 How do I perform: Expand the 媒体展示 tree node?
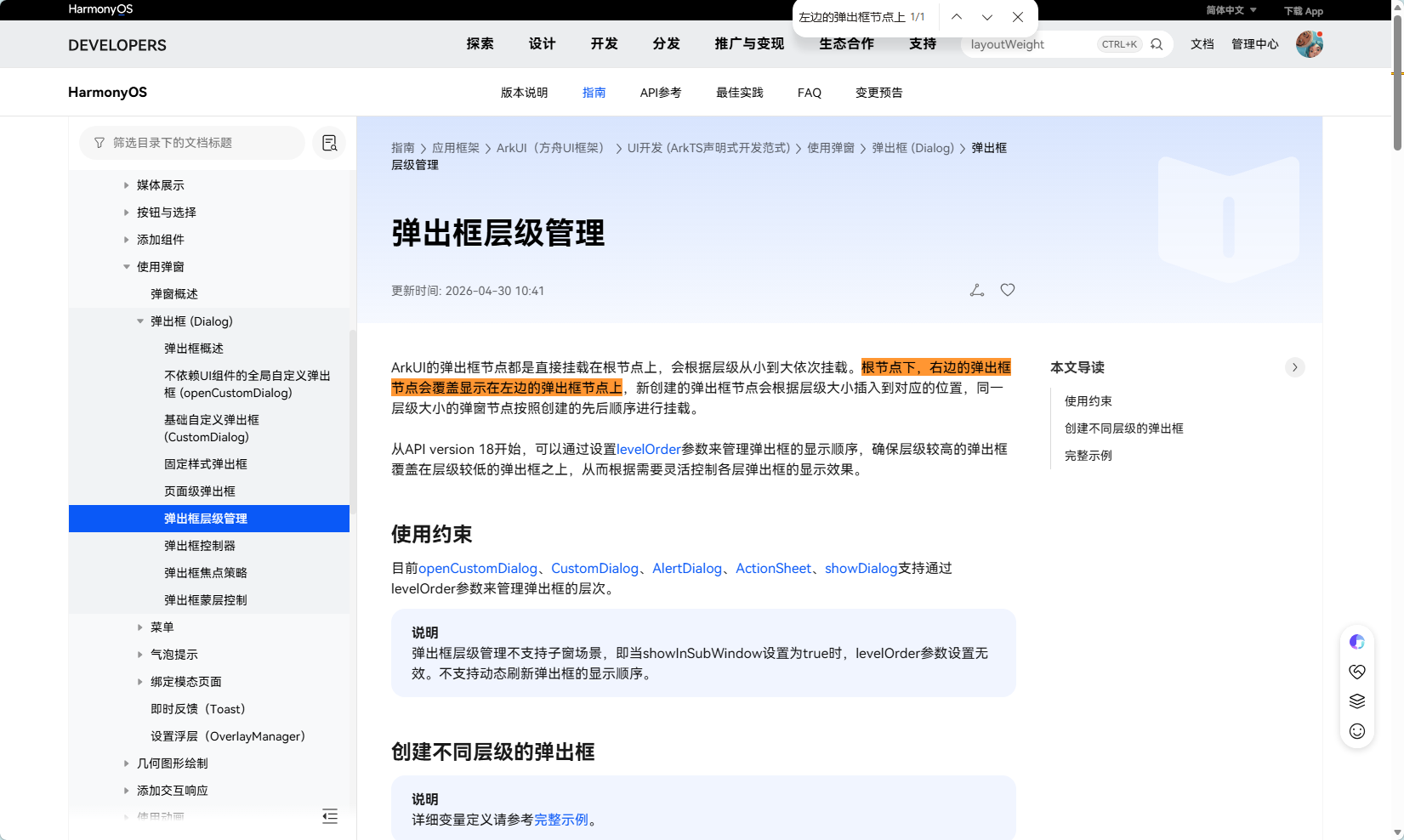tap(127, 185)
